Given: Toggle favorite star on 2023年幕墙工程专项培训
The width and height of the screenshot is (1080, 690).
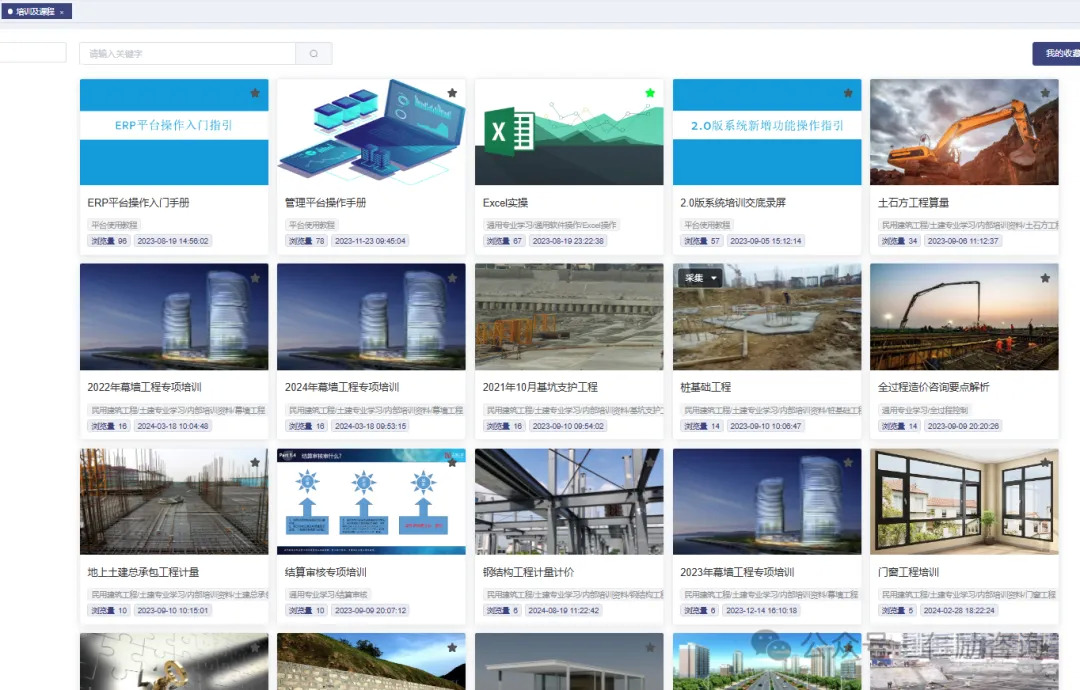Looking at the screenshot, I should [x=848, y=463].
